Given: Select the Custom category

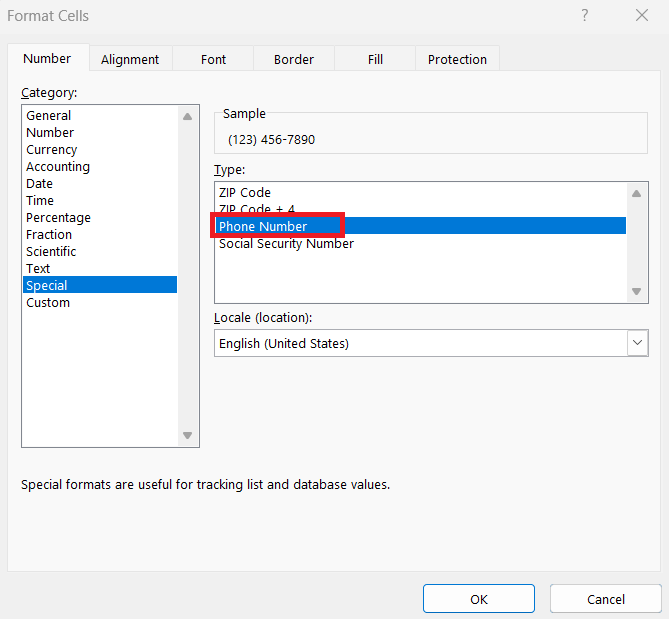Looking at the screenshot, I should point(100,302).
